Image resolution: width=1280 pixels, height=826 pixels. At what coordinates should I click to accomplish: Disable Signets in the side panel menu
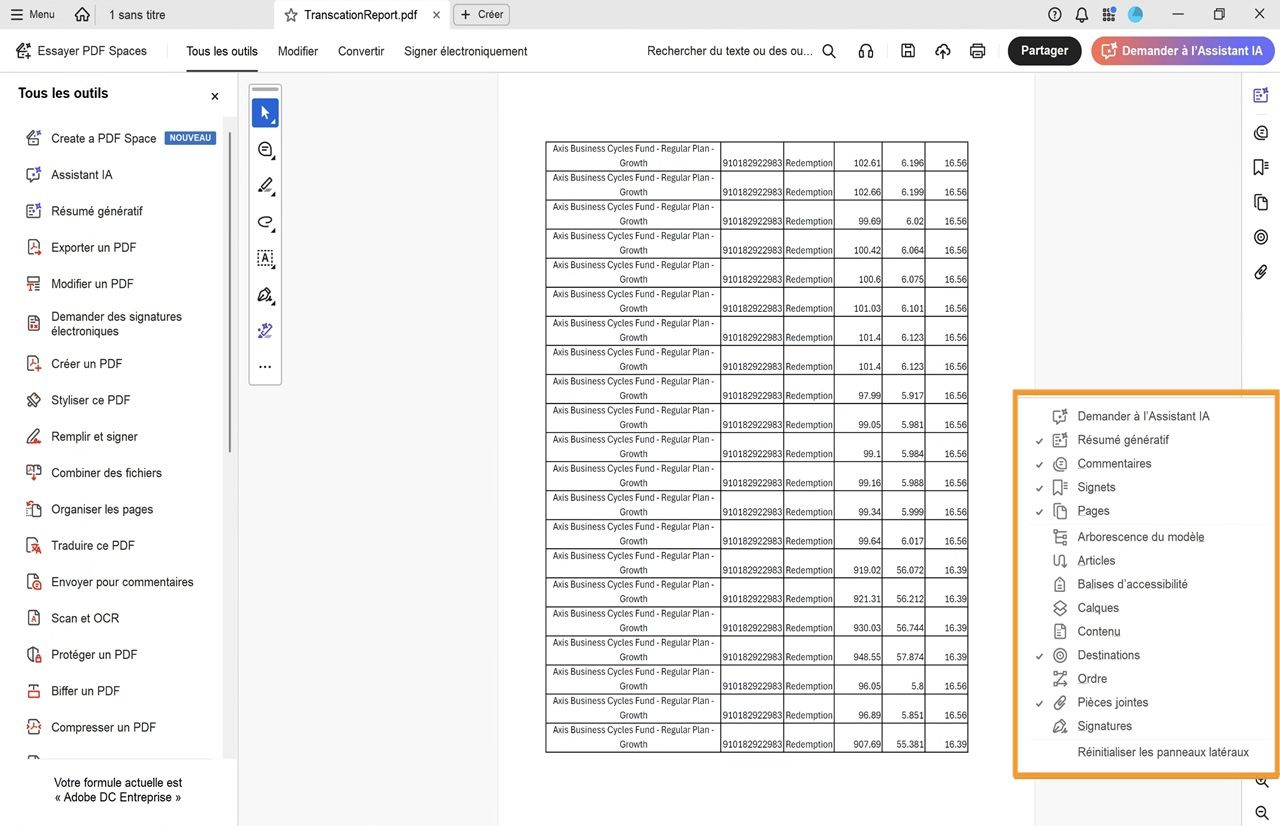pos(1096,487)
